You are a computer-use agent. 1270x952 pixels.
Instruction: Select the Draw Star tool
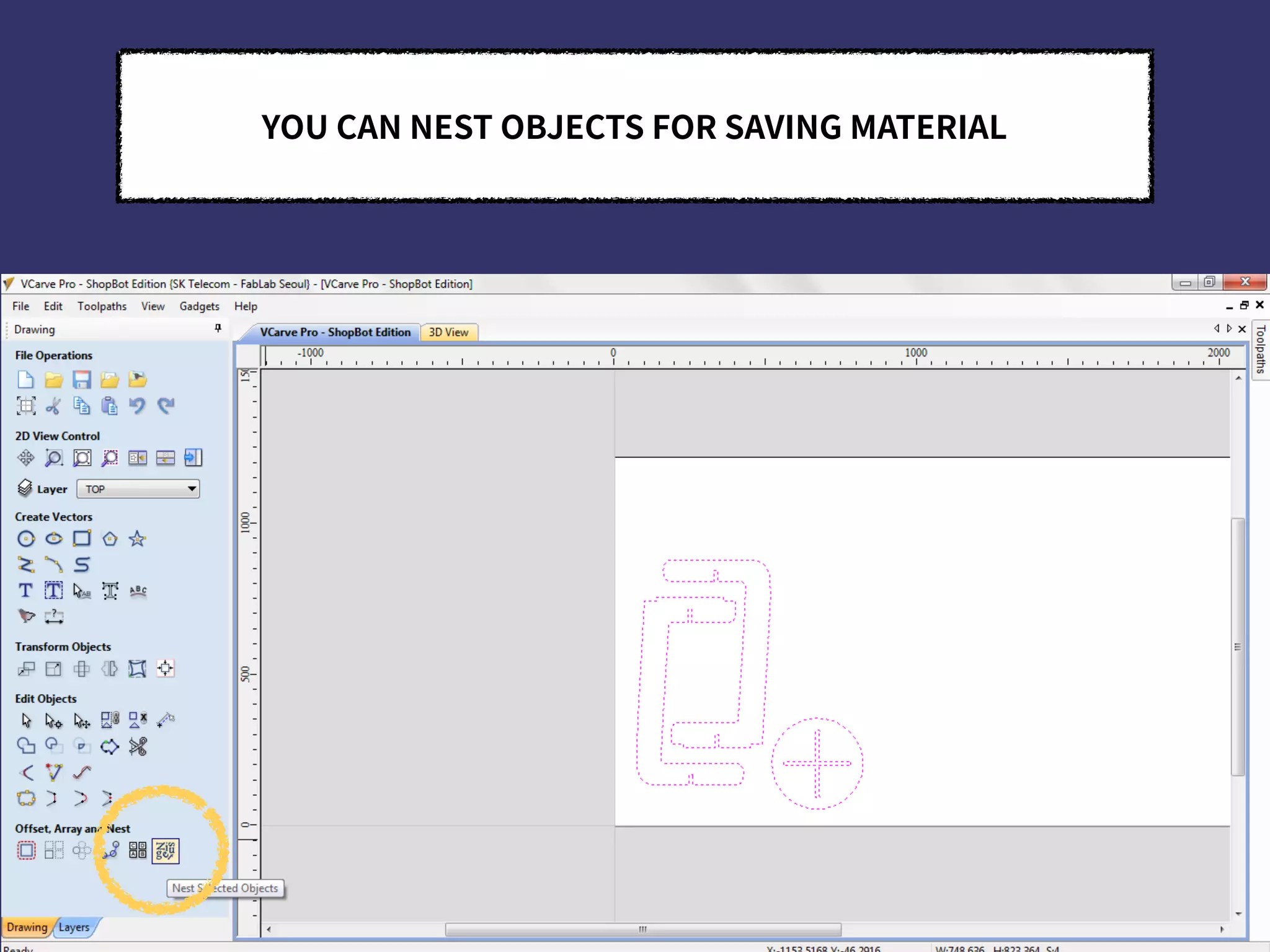coord(137,539)
